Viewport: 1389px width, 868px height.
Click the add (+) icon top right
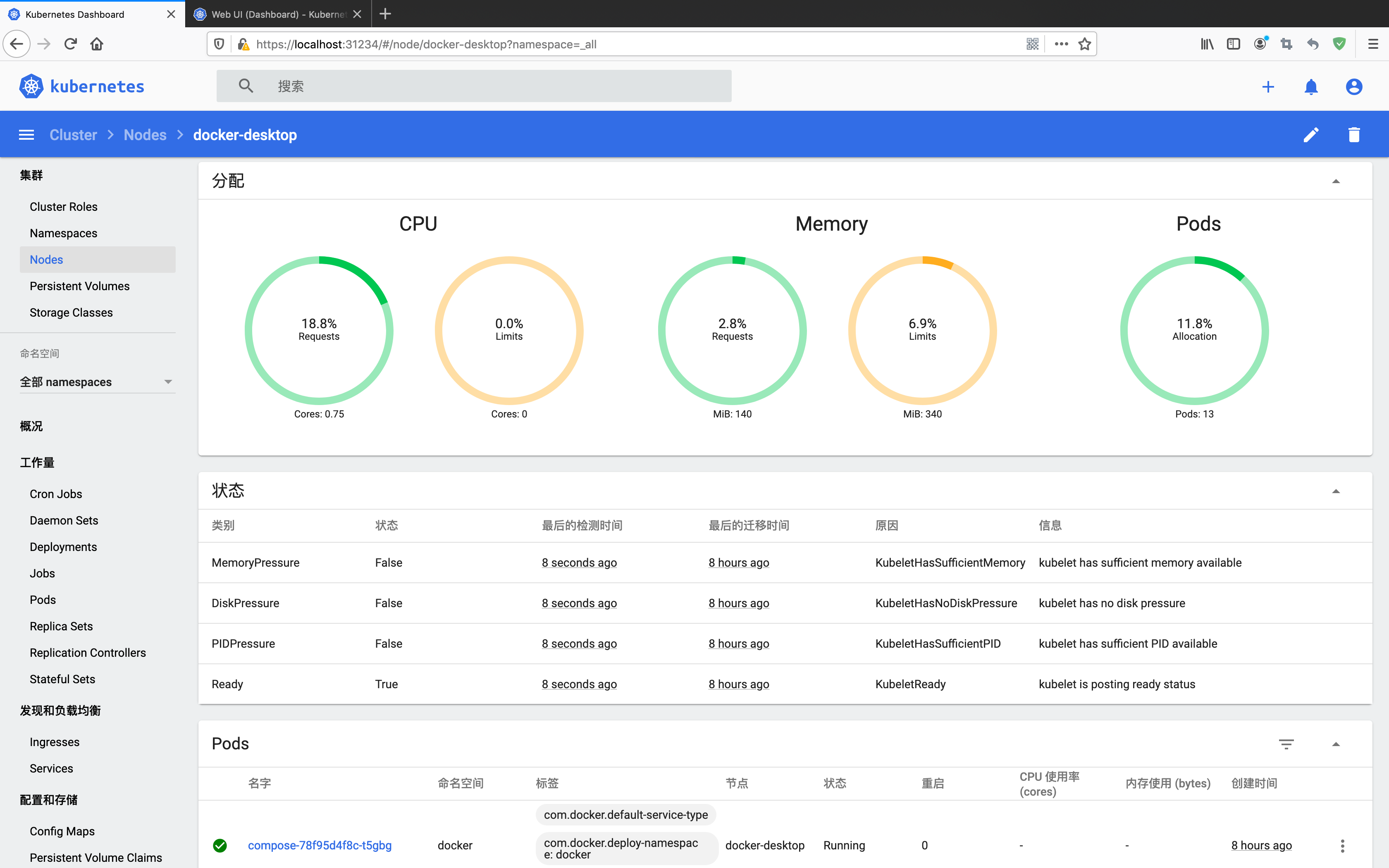point(1268,86)
